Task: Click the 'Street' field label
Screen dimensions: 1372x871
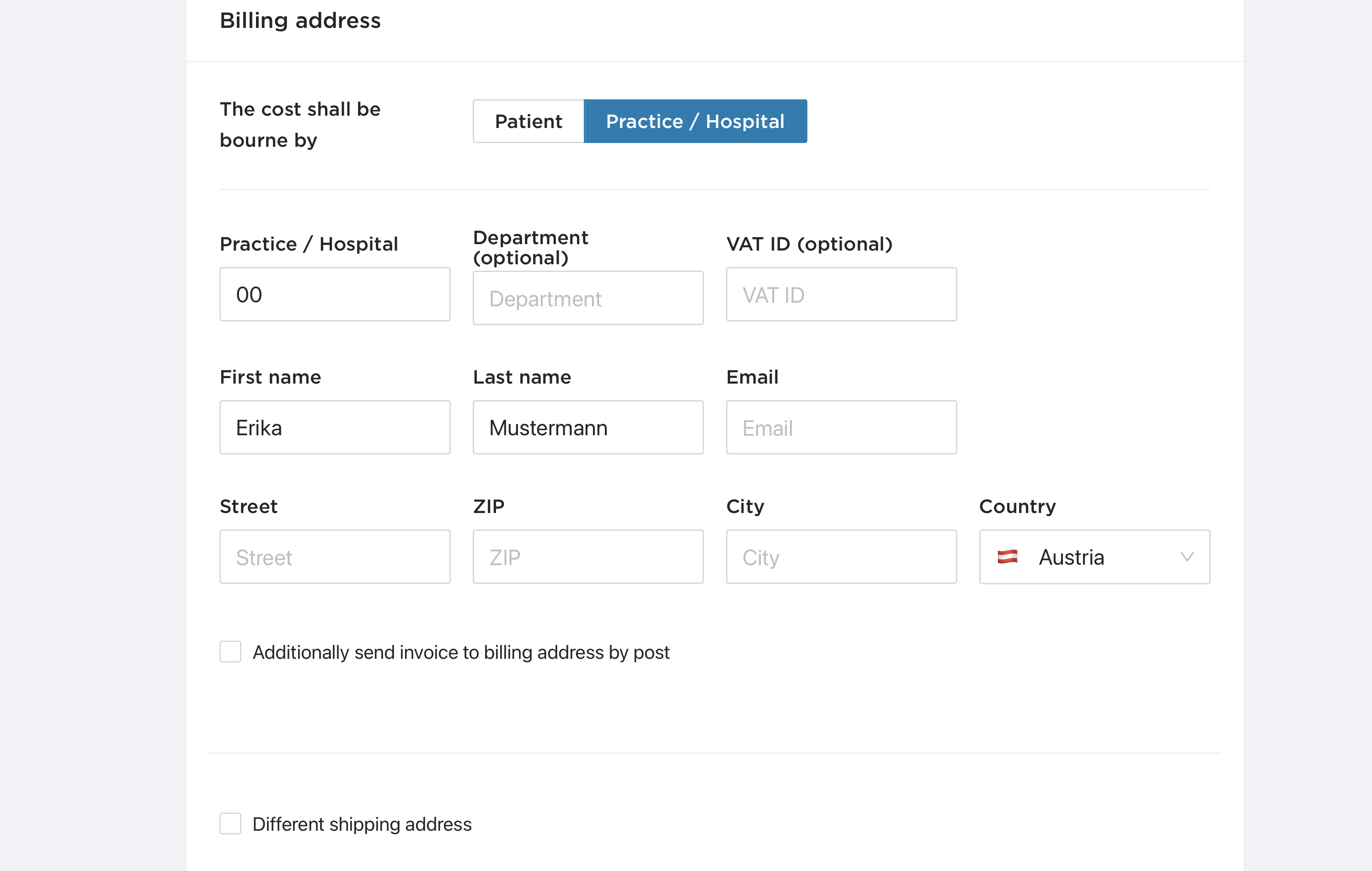Action: coord(248,507)
